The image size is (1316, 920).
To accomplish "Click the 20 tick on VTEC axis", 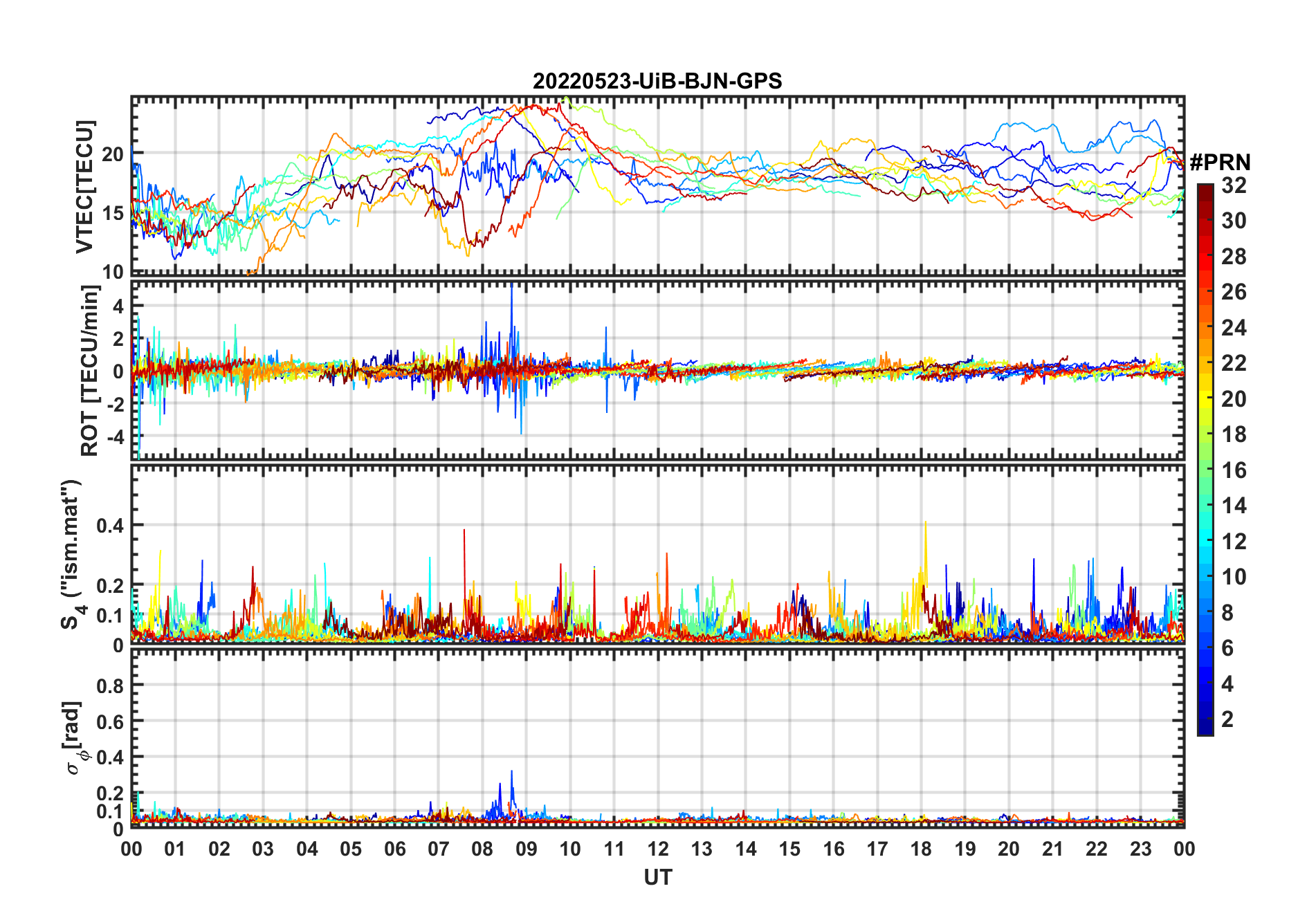I will coord(113,154).
